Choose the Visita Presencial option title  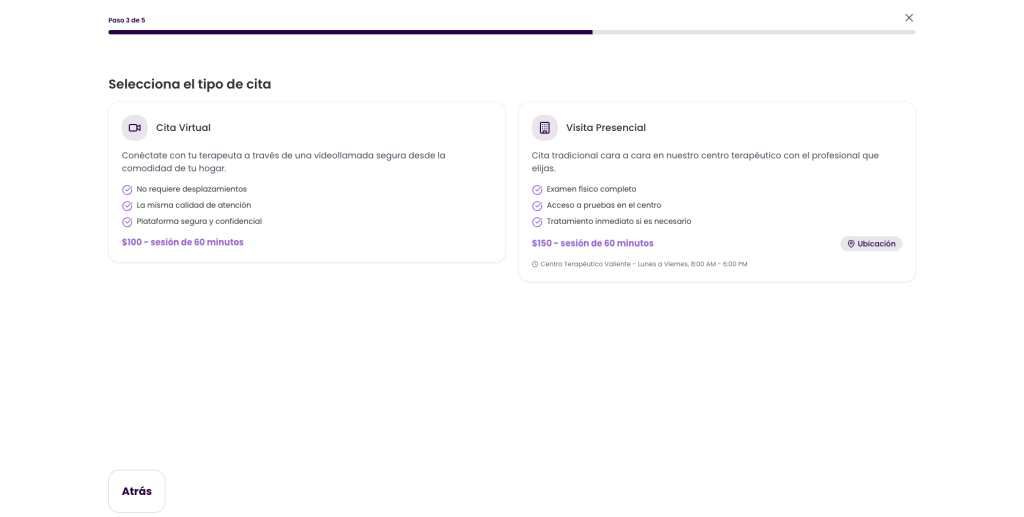(605, 128)
